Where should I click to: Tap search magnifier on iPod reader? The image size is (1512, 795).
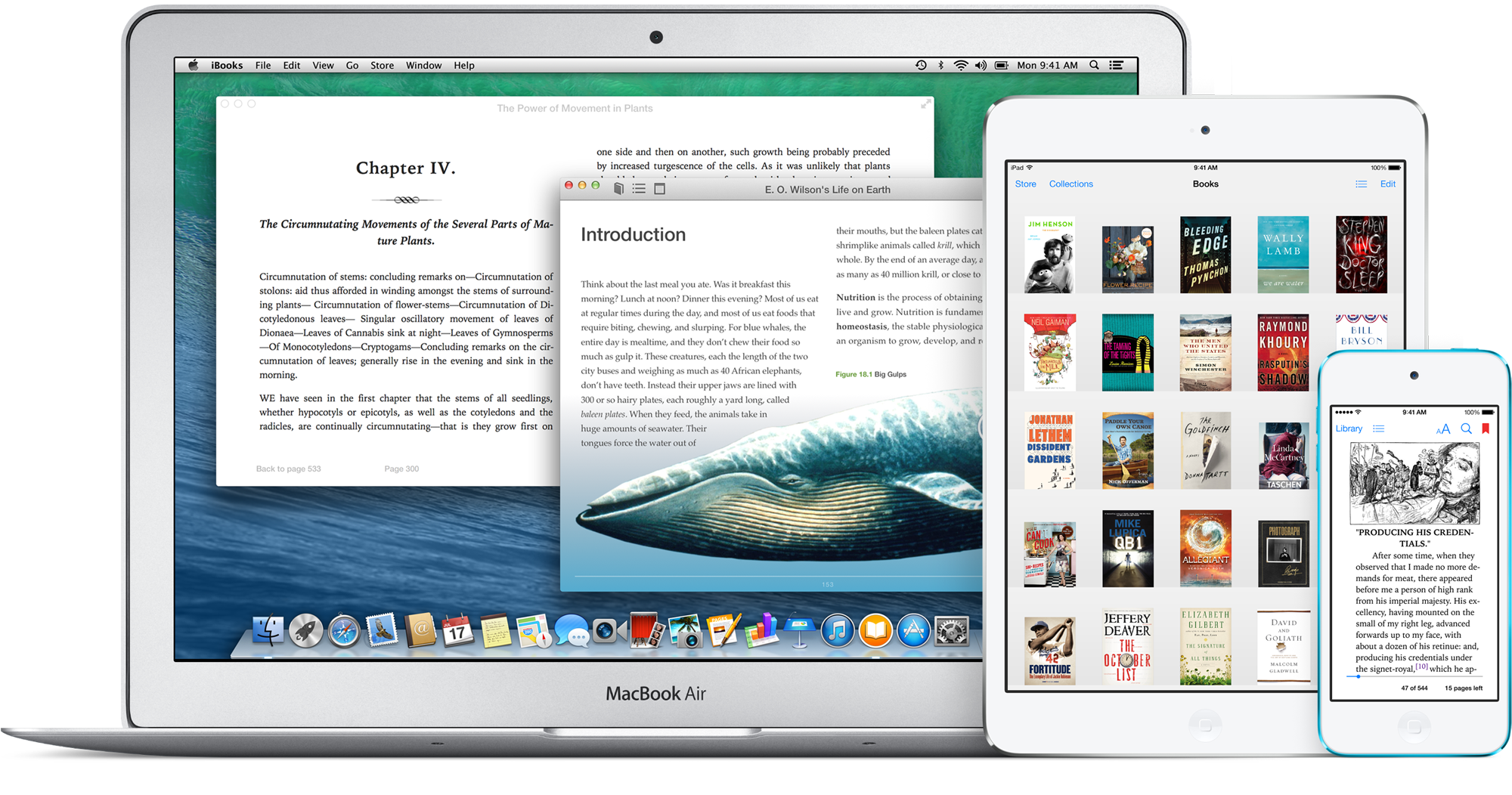pyautogui.click(x=1466, y=428)
